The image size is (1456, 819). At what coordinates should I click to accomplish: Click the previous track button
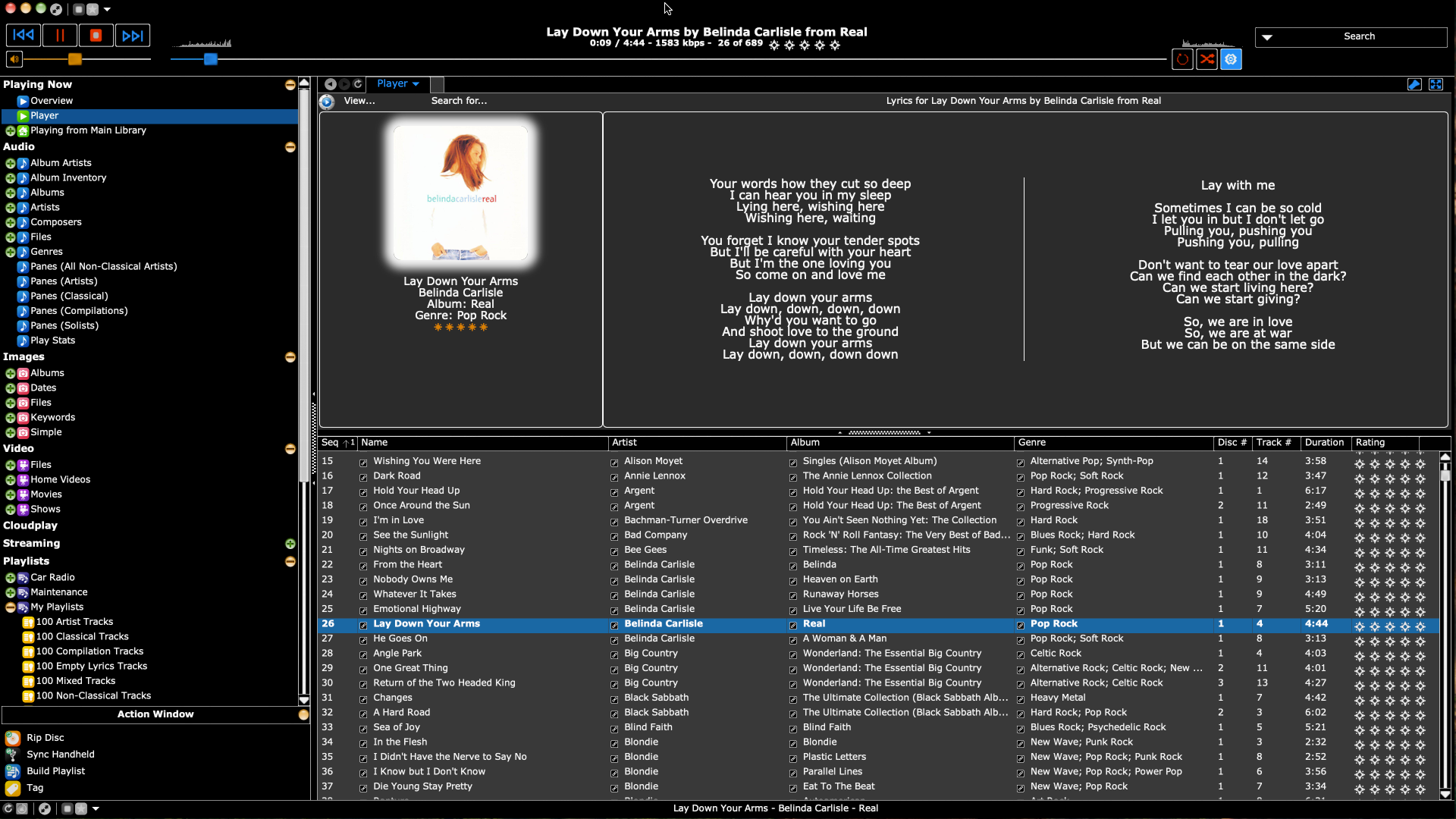click(x=24, y=35)
